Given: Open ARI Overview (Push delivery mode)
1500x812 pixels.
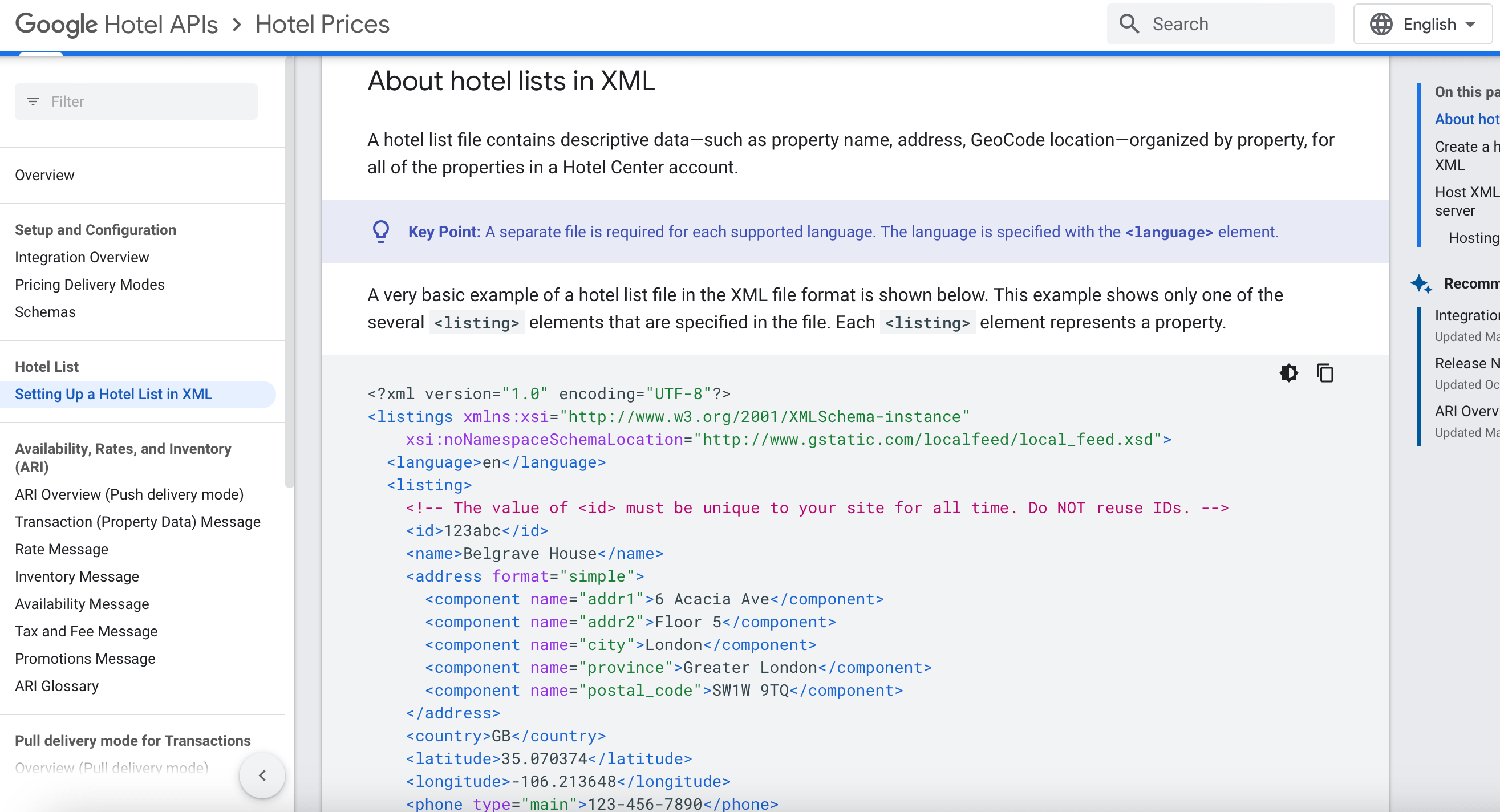Looking at the screenshot, I should coord(129,494).
